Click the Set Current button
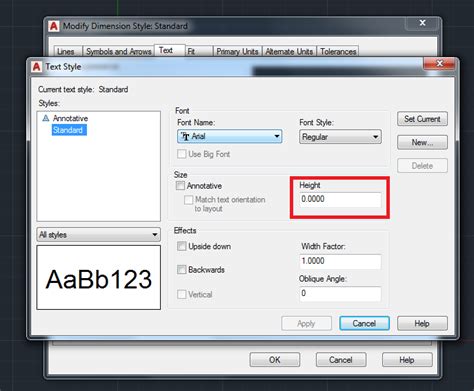 point(422,119)
